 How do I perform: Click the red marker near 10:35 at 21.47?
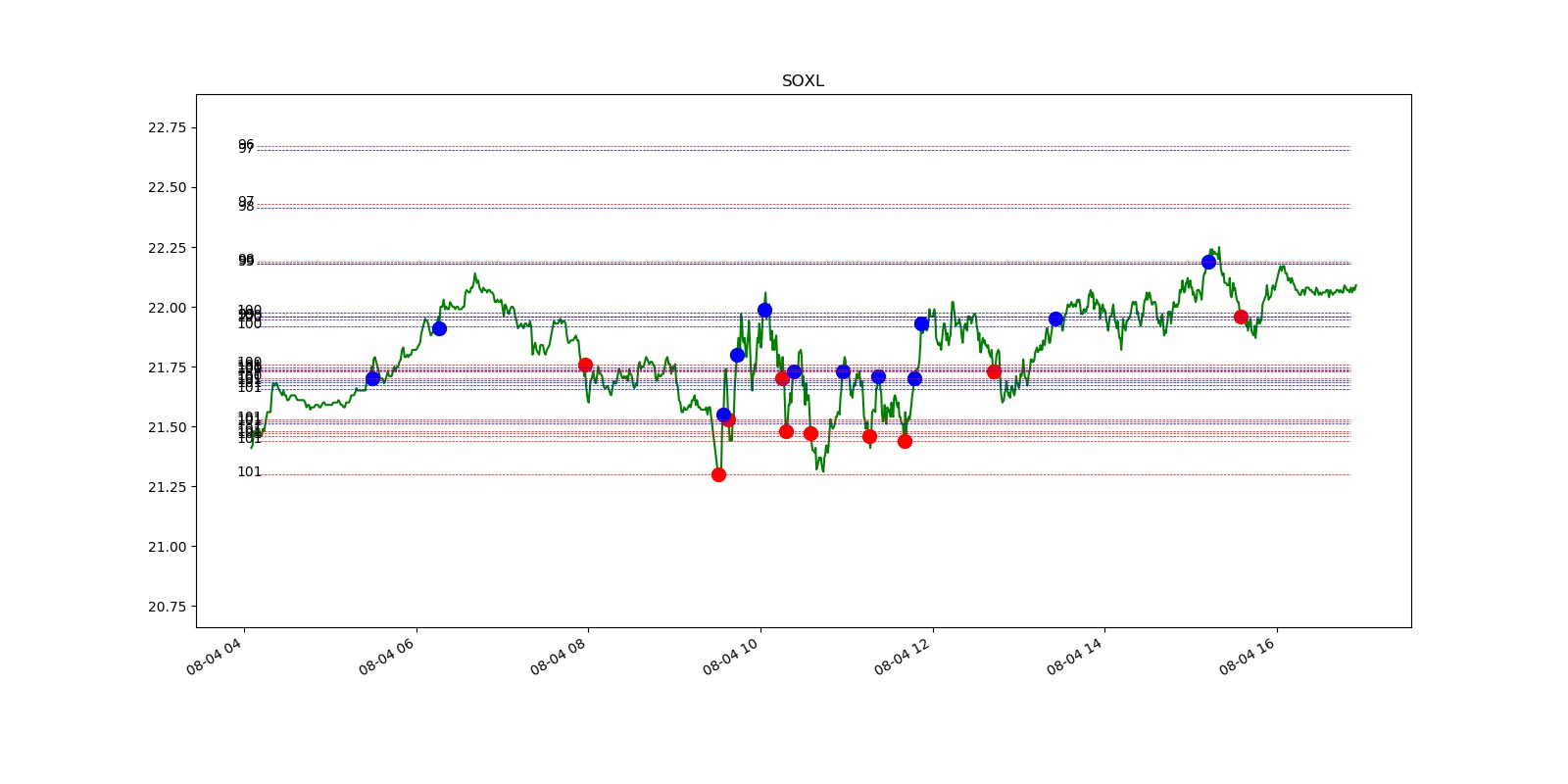click(810, 433)
